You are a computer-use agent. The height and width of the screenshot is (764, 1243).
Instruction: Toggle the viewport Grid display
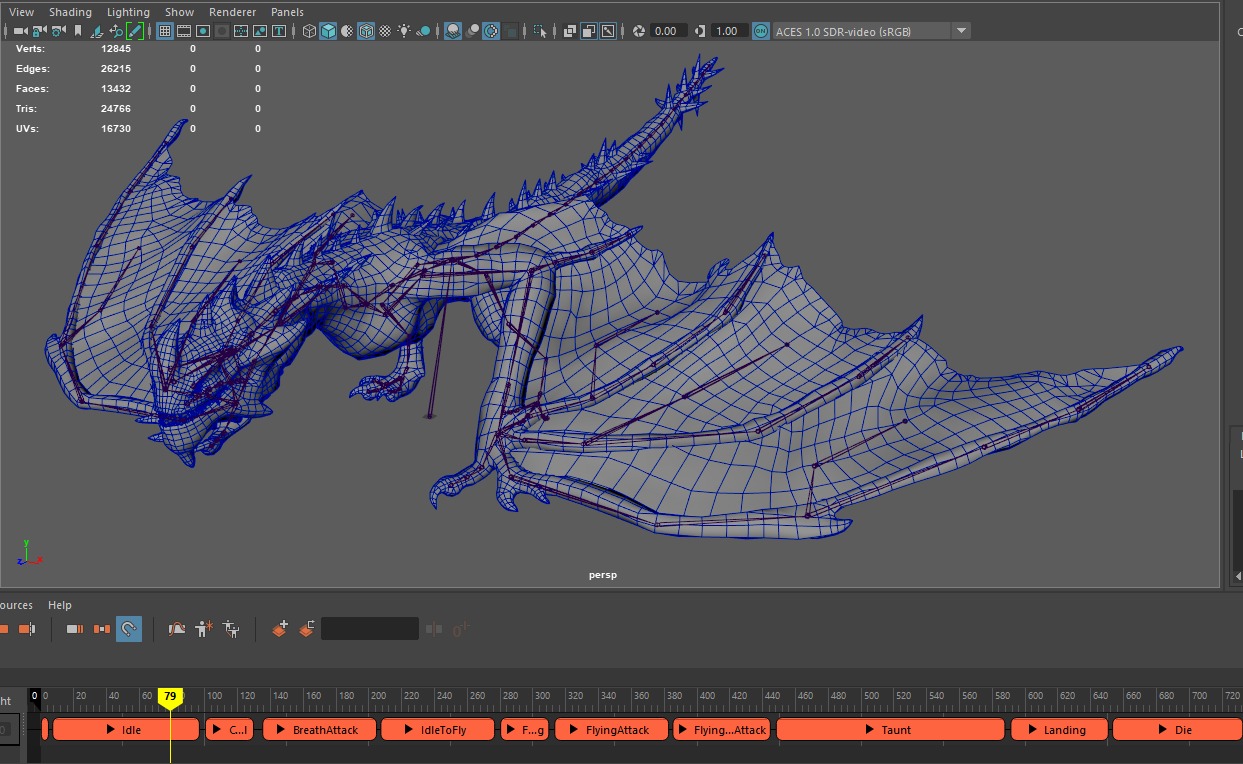(x=165, y=31)
